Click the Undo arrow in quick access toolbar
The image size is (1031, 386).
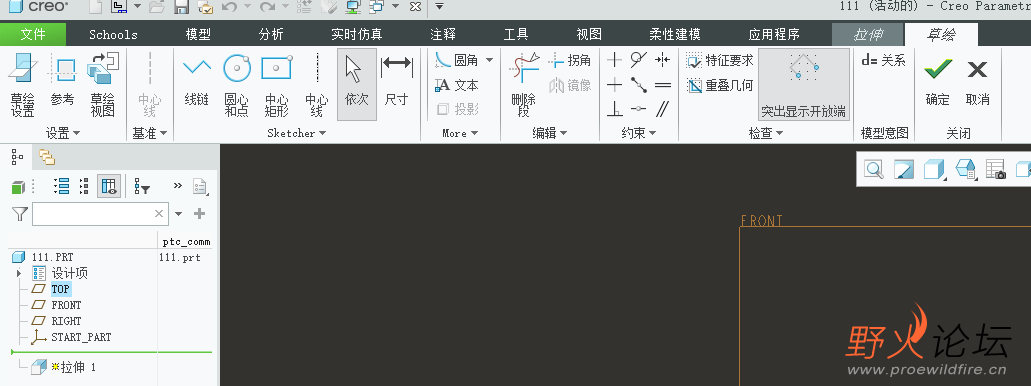[228, 7]
